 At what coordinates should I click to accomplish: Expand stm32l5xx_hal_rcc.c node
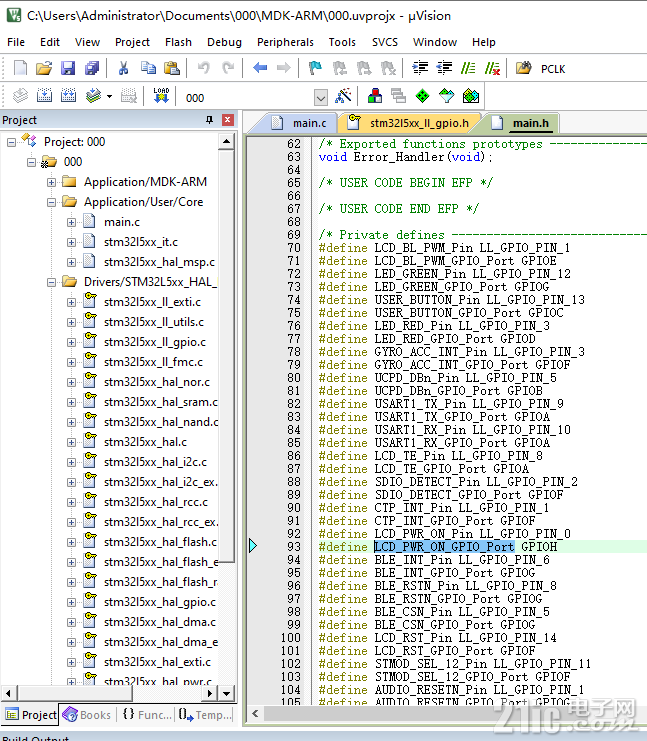71,502
